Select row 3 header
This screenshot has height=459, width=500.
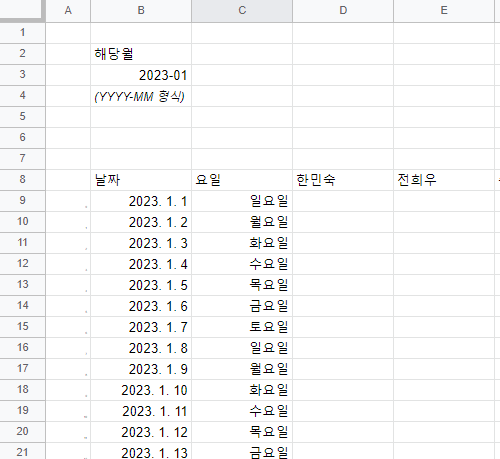click(x=22, y=75)
